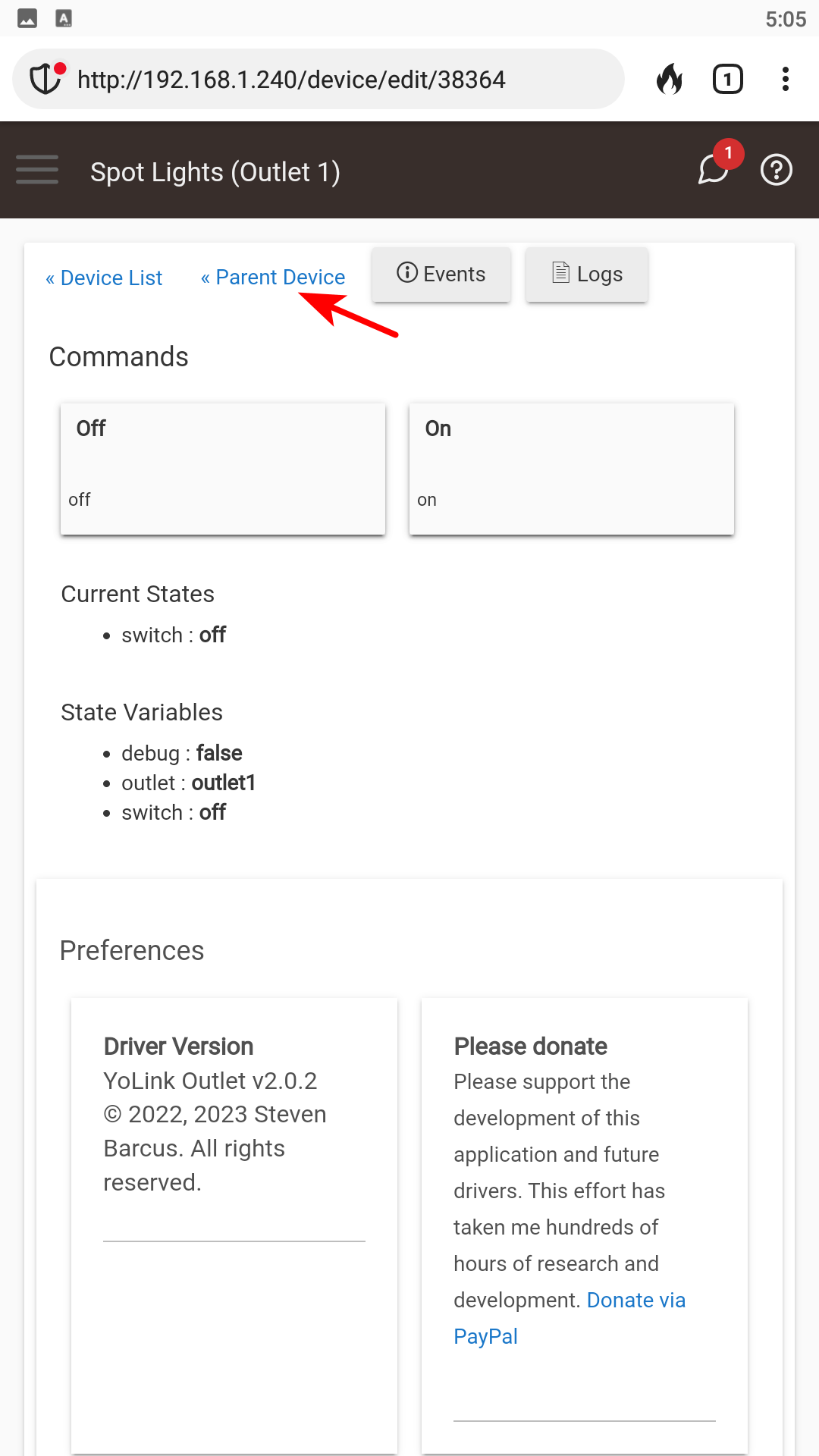Open the hamburger navigation menu
The image size is (819, 1456).
37,170
